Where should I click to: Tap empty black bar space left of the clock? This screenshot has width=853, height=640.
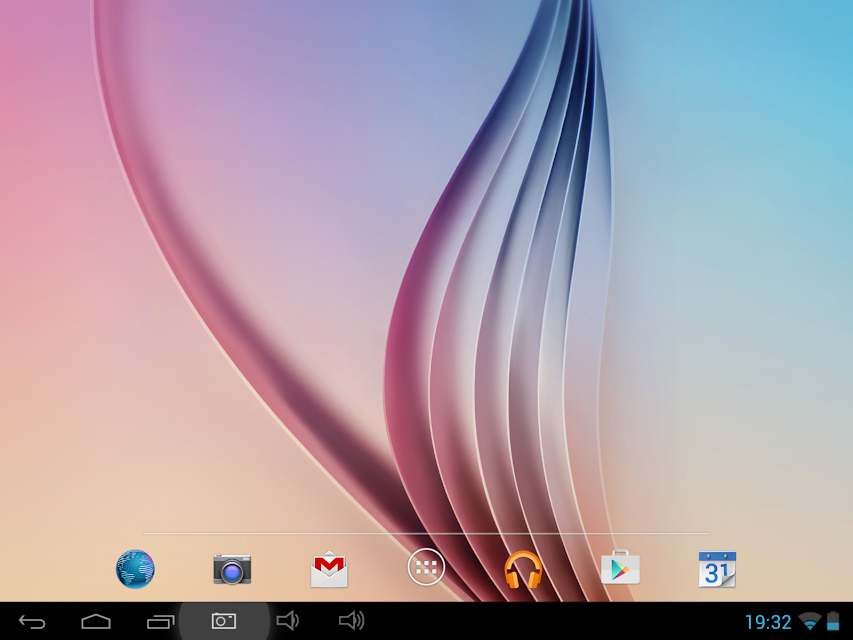click(x=544, y=621)
